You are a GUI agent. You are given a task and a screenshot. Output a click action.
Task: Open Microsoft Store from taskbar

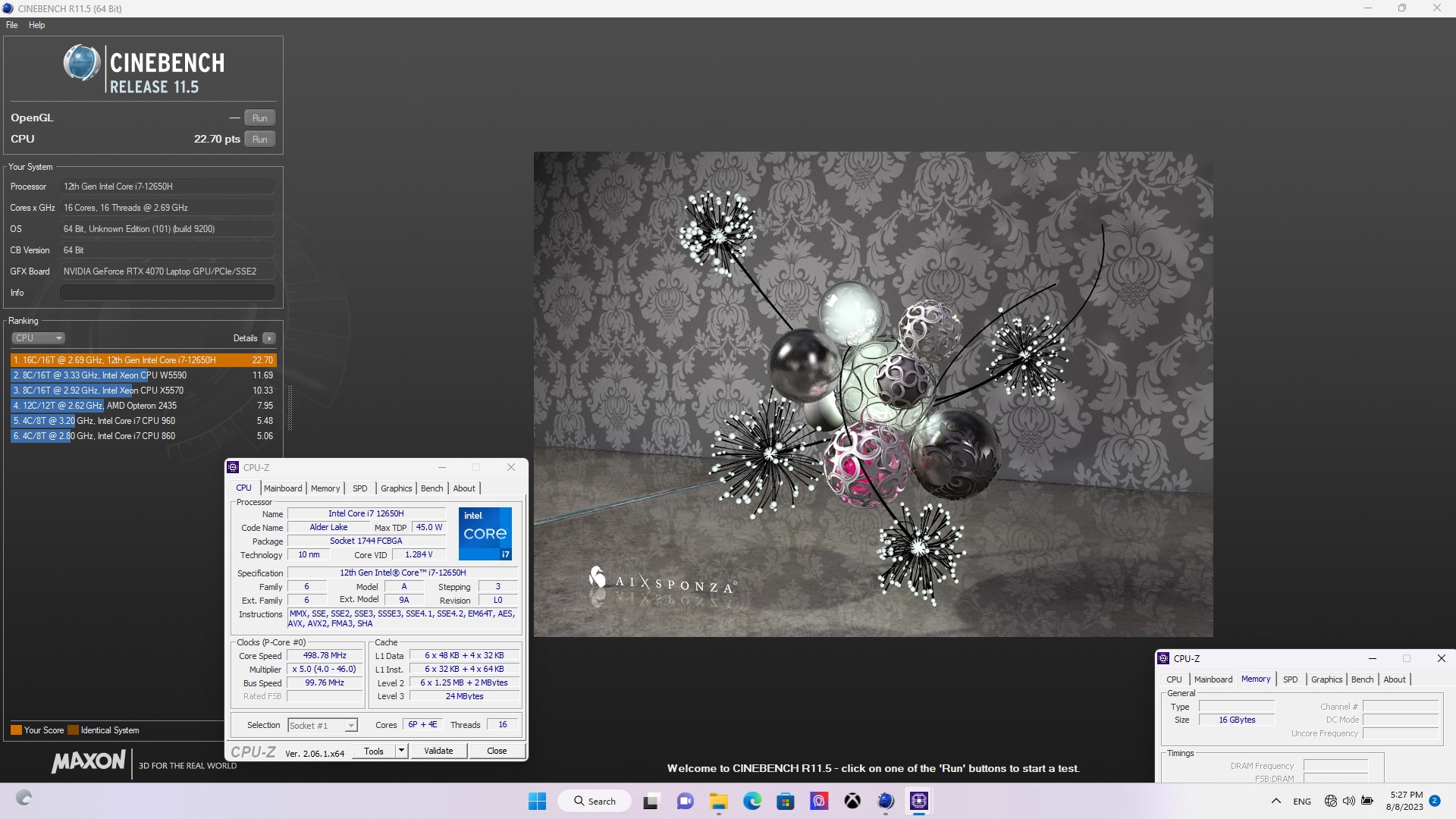[x=786, y=802]
